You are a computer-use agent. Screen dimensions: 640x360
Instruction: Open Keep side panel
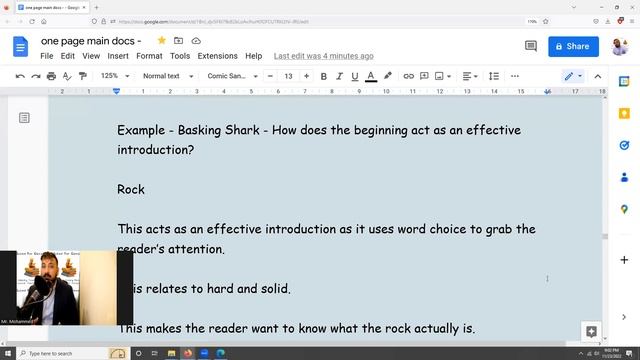coord(624,113)
